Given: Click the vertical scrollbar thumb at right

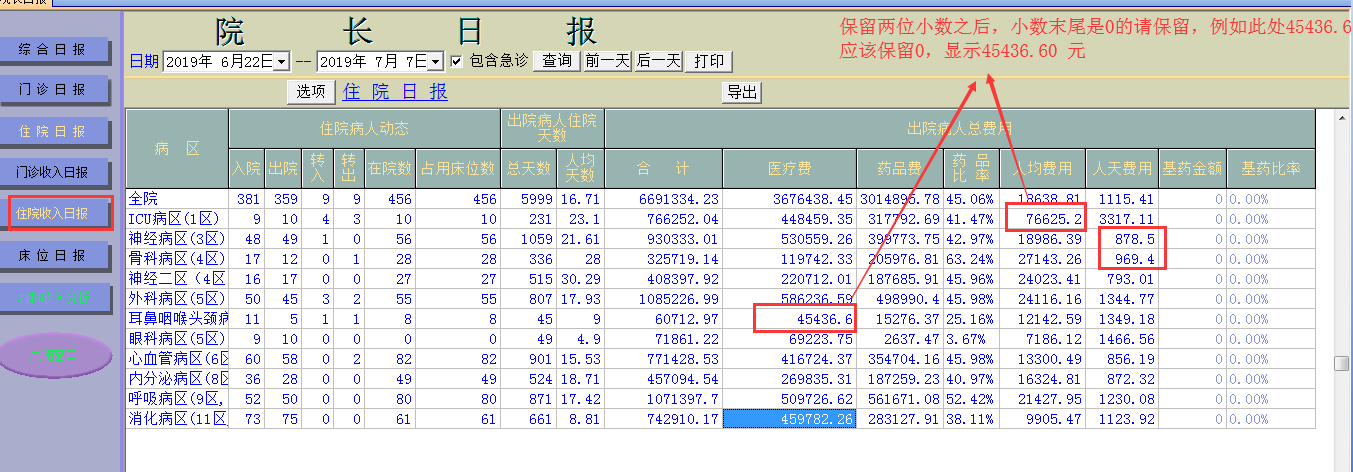Looking at the screenshot, I should 1343,363.
